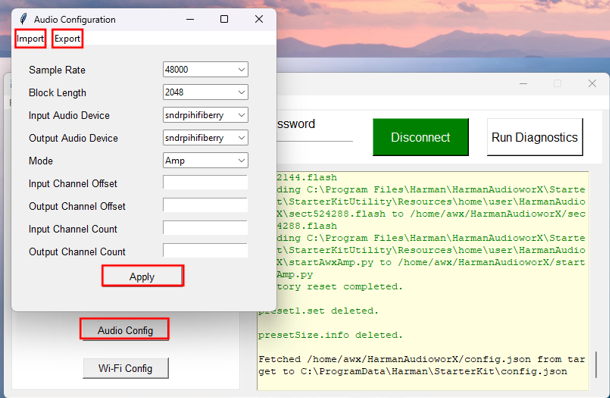Click the 'preset1.set deleted.' log line
Viewport: 610px width, 398px height.
(x=318, y=311)
